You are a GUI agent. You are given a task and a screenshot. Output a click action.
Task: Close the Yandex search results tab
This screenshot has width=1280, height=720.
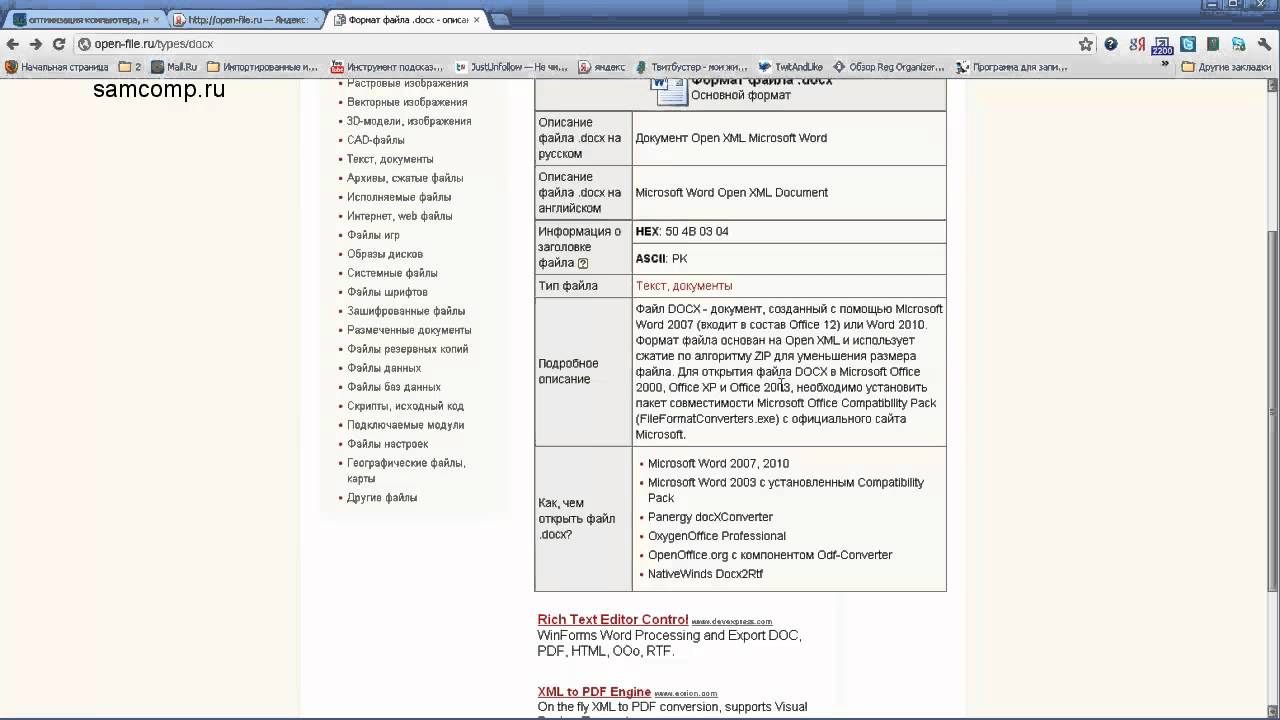coord(316,19)
